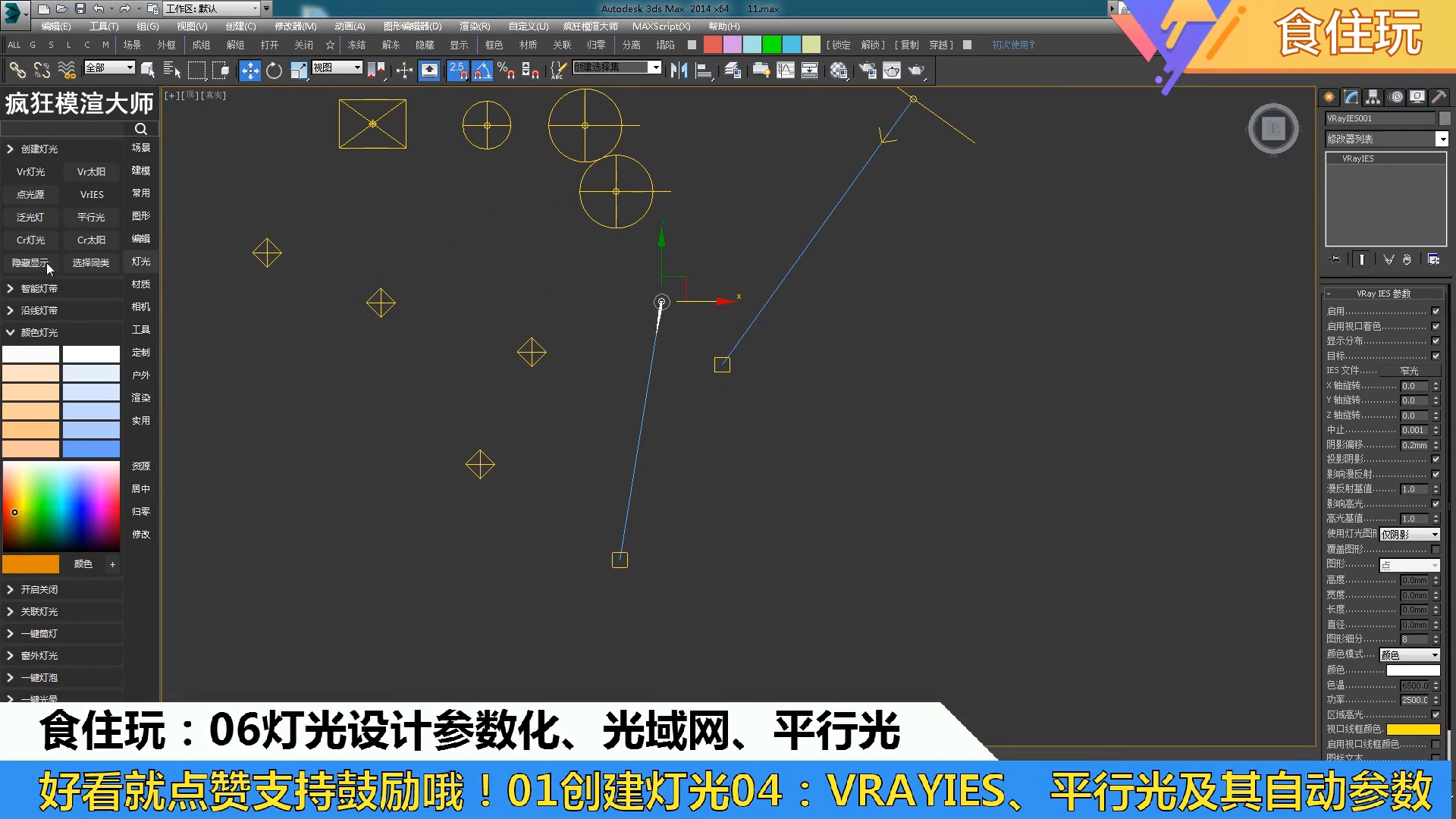Click the VrIES light creation button
Image resolution: width=1456 pixels, height=819 pixels.
tap(91, 194)
